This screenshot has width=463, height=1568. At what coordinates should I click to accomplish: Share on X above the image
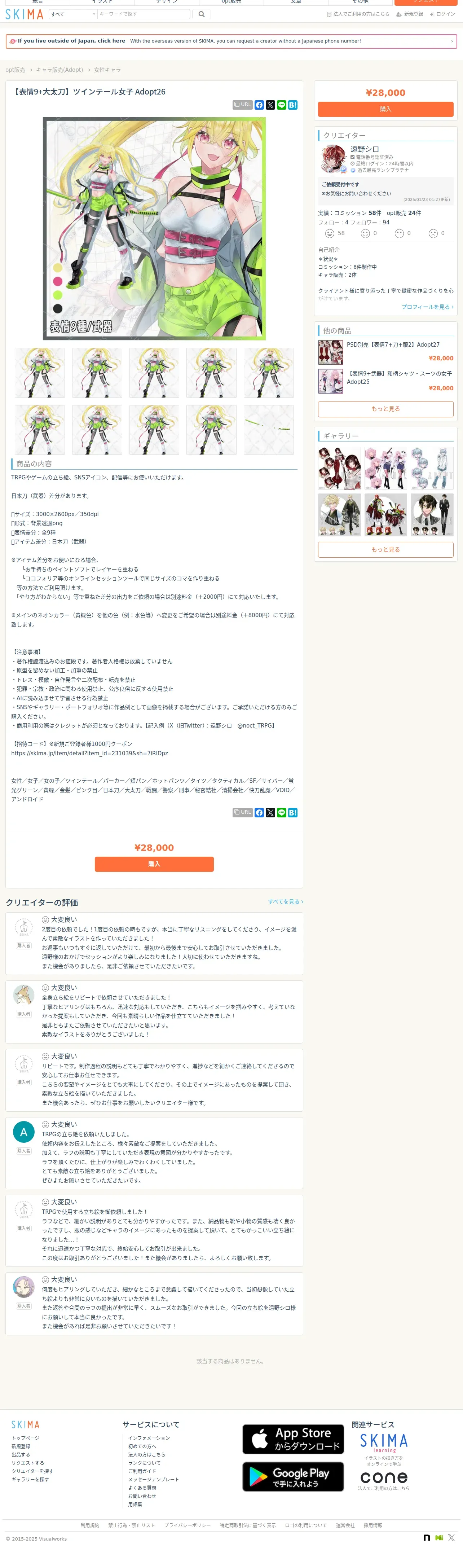click(270, 105)
